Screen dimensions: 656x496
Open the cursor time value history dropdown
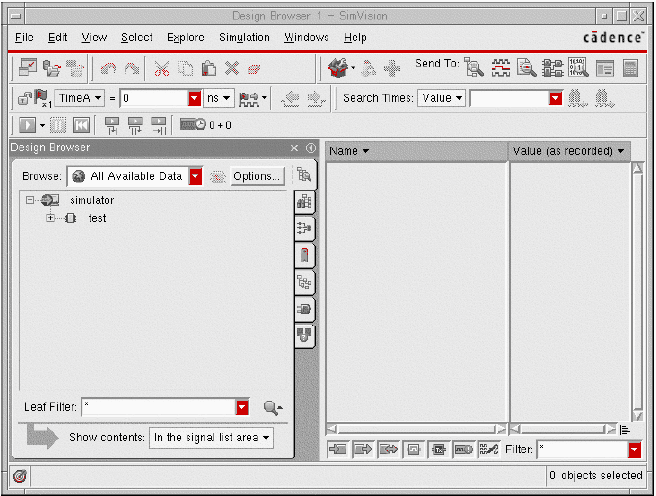coord(194,99)
